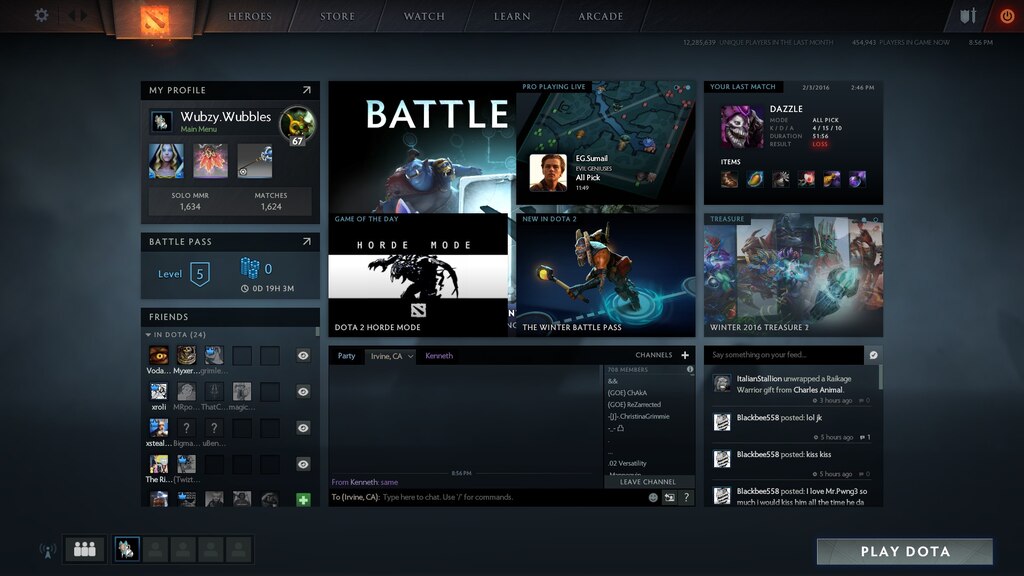Click the battle points stack icon

[x=249, y=268]
